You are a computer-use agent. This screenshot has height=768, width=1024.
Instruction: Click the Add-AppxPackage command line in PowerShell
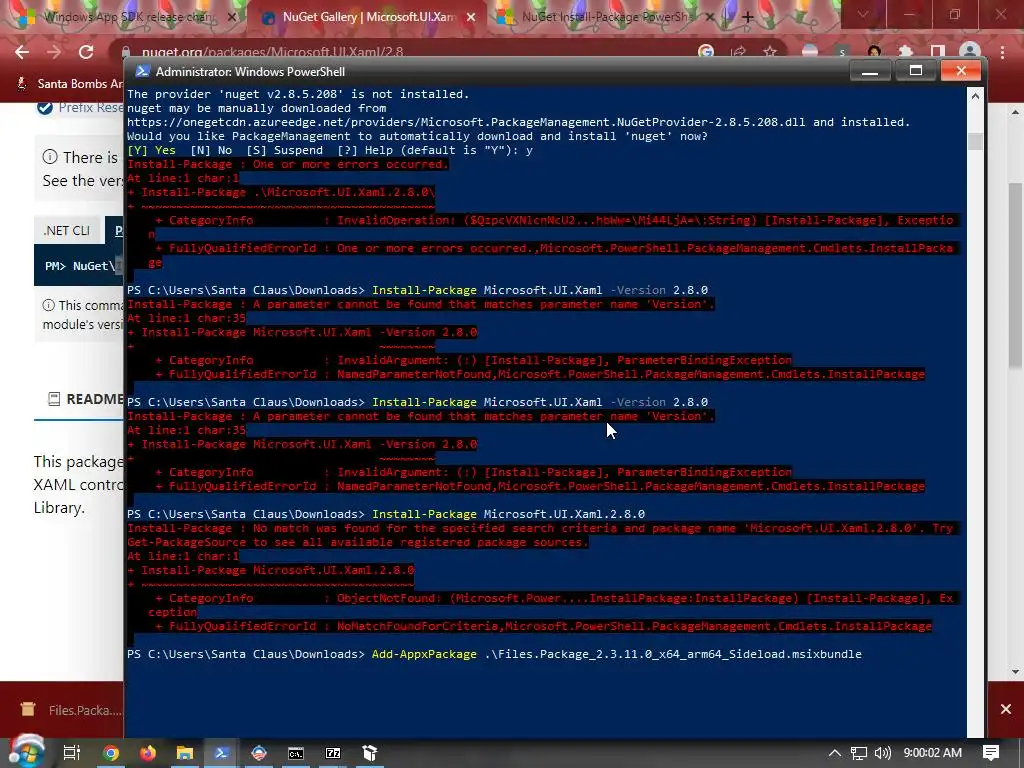tap(494, 654)
